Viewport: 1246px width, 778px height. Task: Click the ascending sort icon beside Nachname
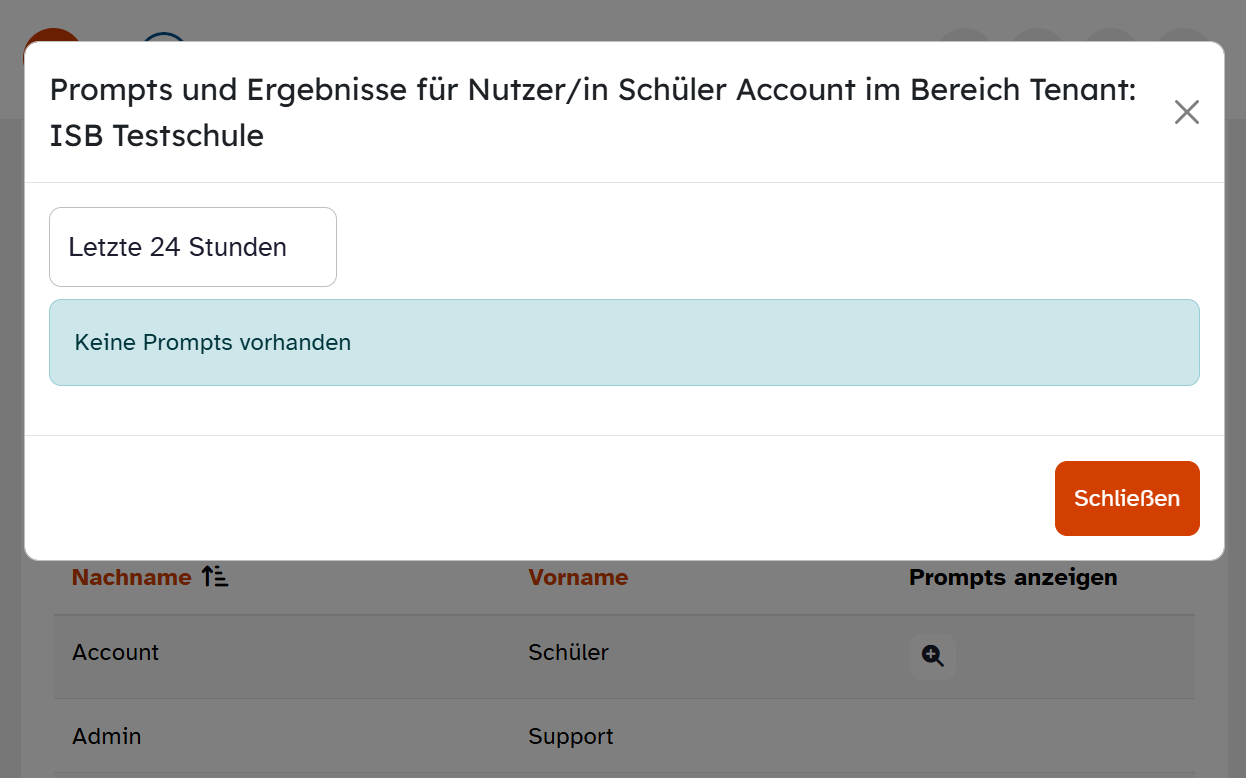(215, 577)
